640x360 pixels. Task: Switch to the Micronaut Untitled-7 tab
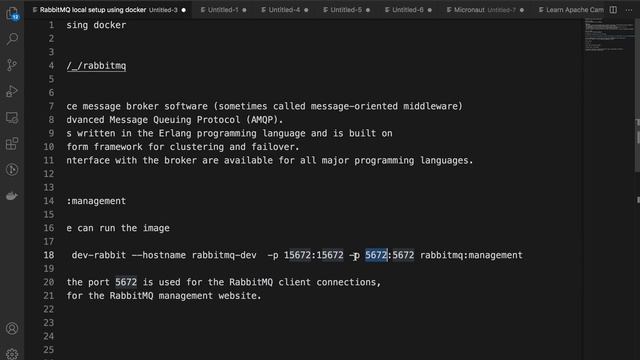(x=485, y=10)
